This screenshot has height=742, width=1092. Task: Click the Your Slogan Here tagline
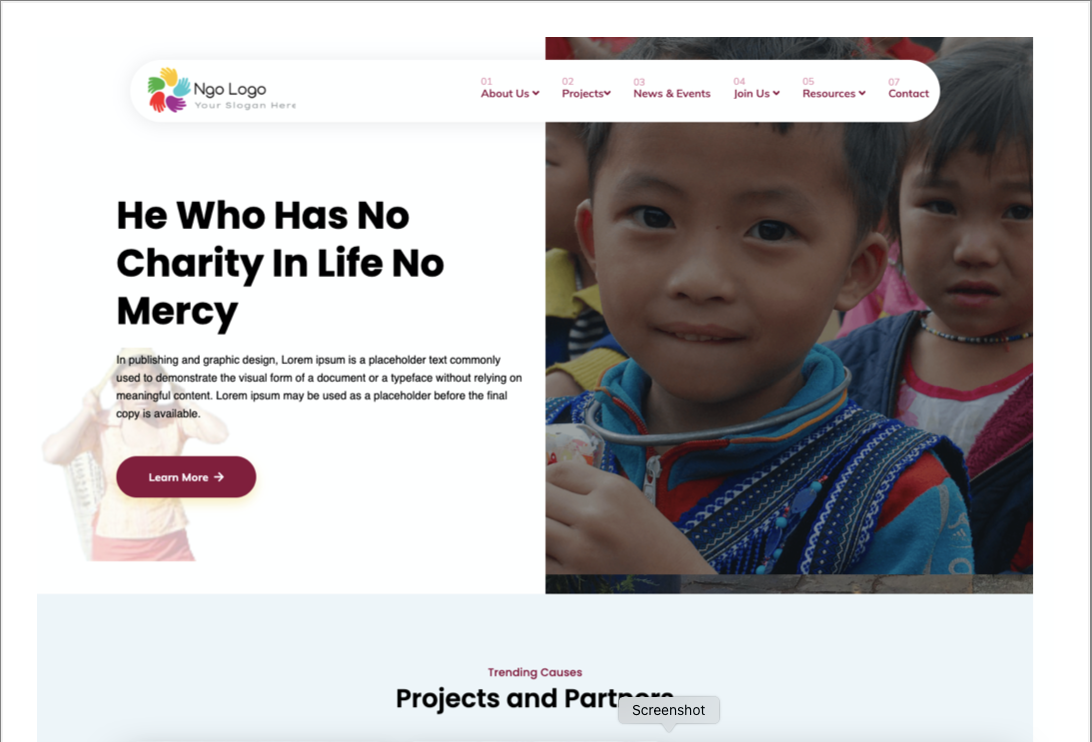245,105
